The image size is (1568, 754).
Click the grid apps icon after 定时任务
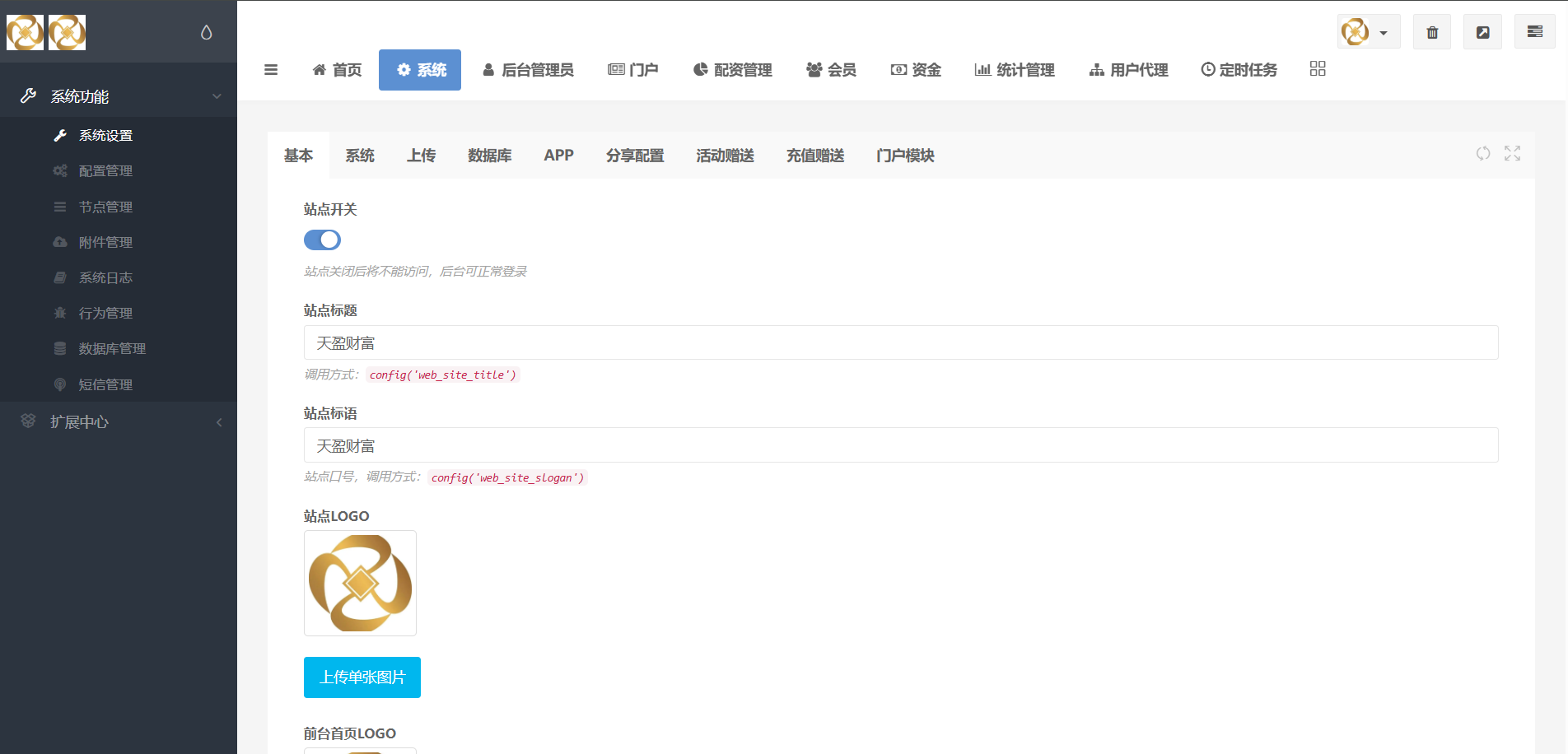coord(1318,69)
